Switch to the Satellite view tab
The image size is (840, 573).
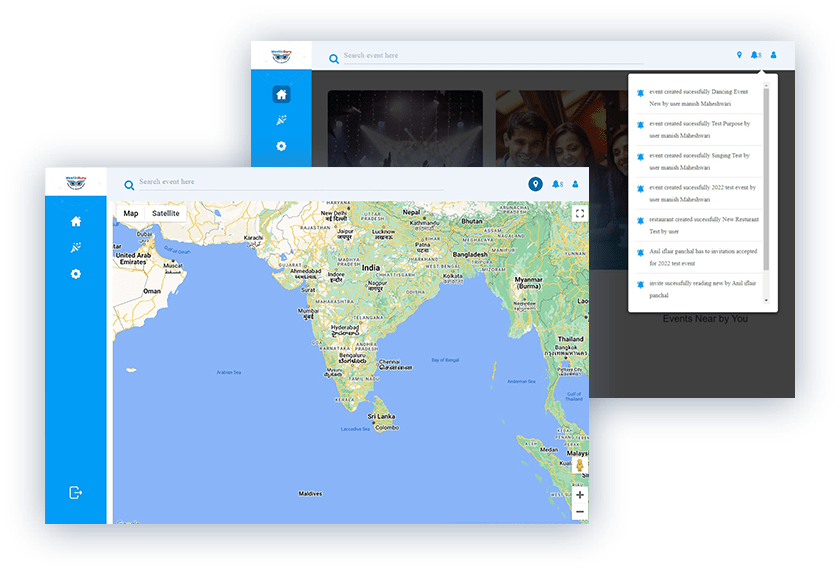166,213
